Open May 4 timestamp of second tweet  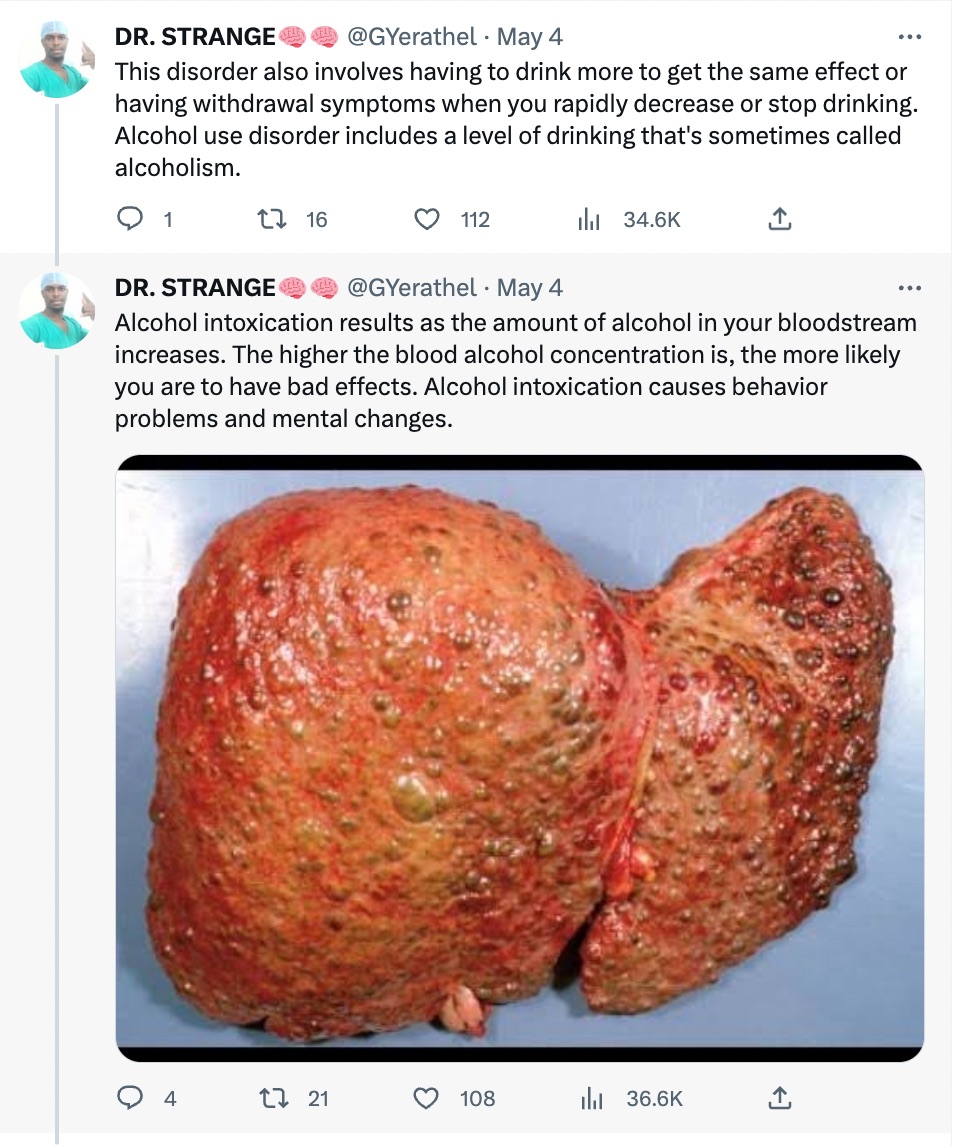pos(530,289)
